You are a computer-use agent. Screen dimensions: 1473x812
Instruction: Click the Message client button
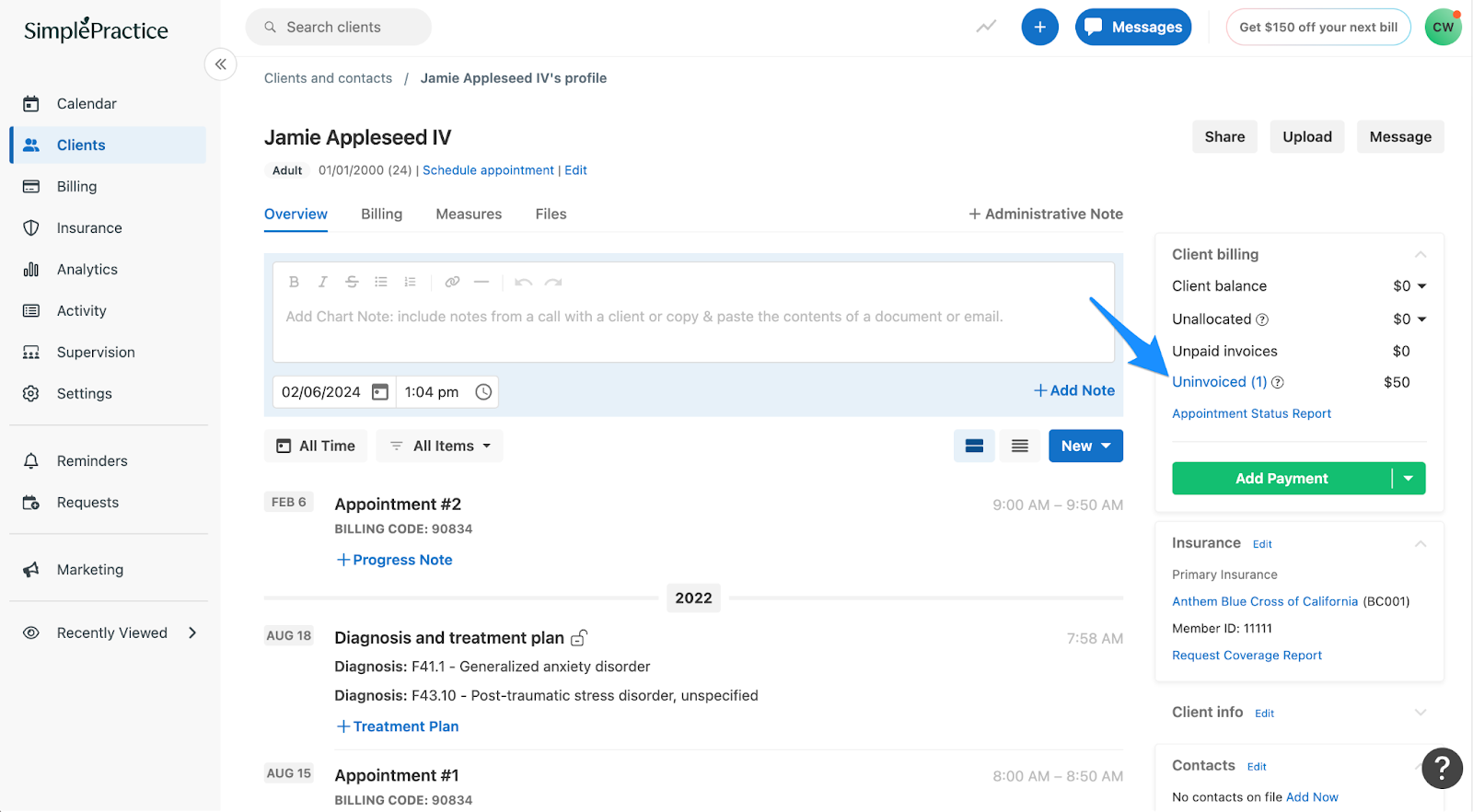tap(1400, 137)
